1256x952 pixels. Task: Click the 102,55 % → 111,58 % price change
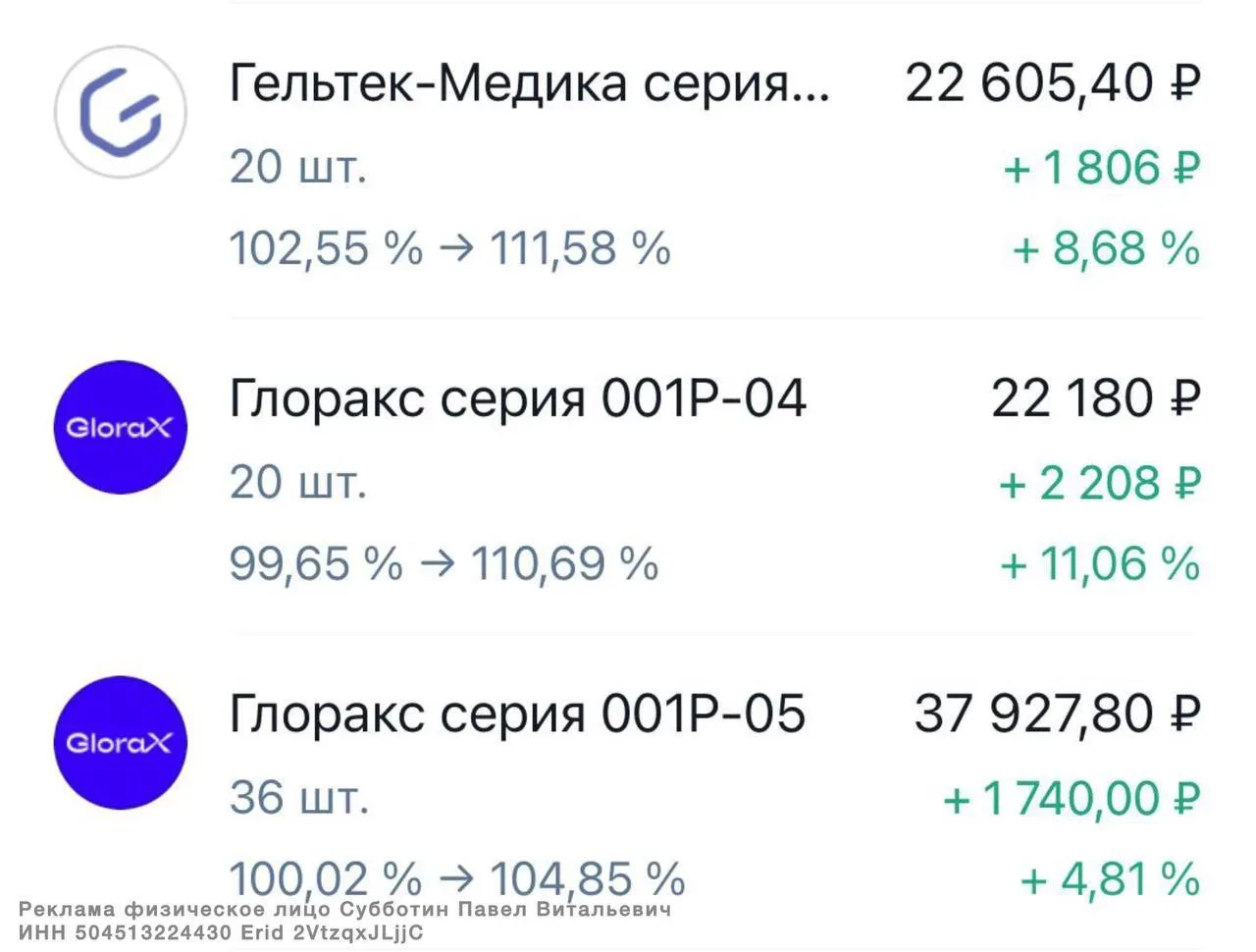450,248
